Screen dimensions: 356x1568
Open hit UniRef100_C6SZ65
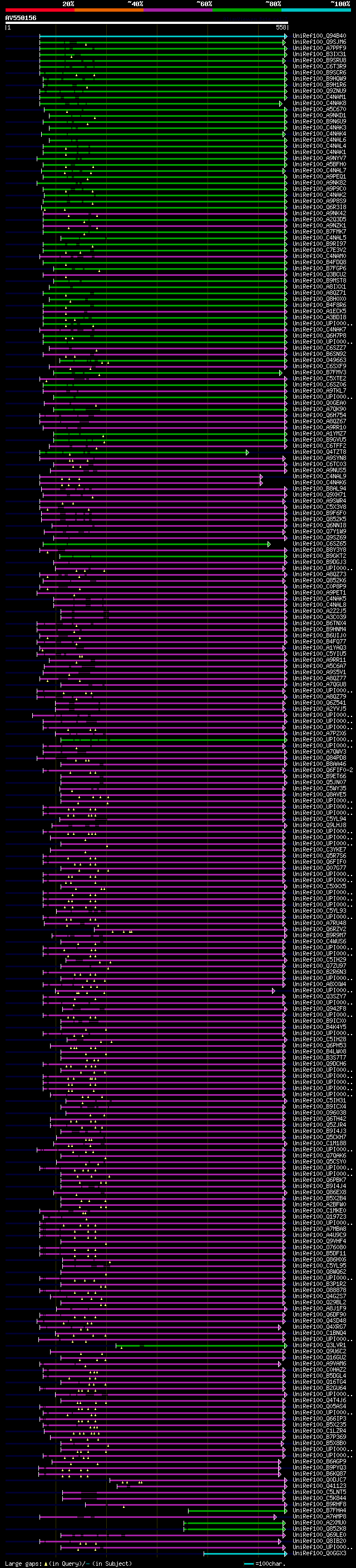pos(319,544)
